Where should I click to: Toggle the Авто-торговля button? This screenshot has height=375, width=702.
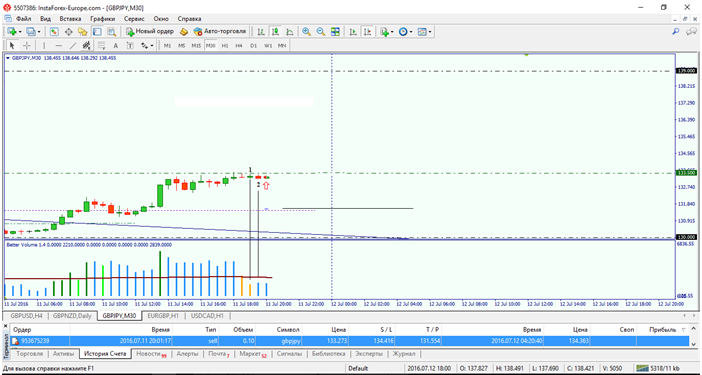tap(220, 32)
